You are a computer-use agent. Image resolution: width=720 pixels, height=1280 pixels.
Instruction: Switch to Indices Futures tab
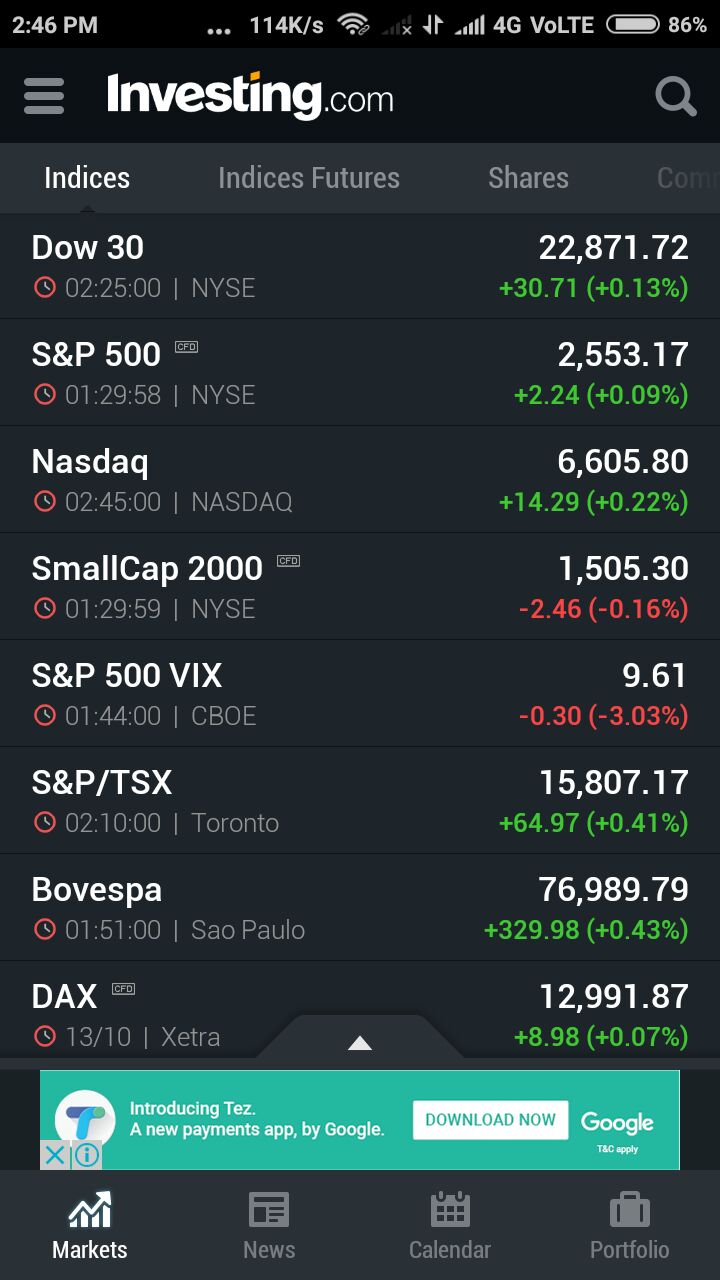coord(309,178)
